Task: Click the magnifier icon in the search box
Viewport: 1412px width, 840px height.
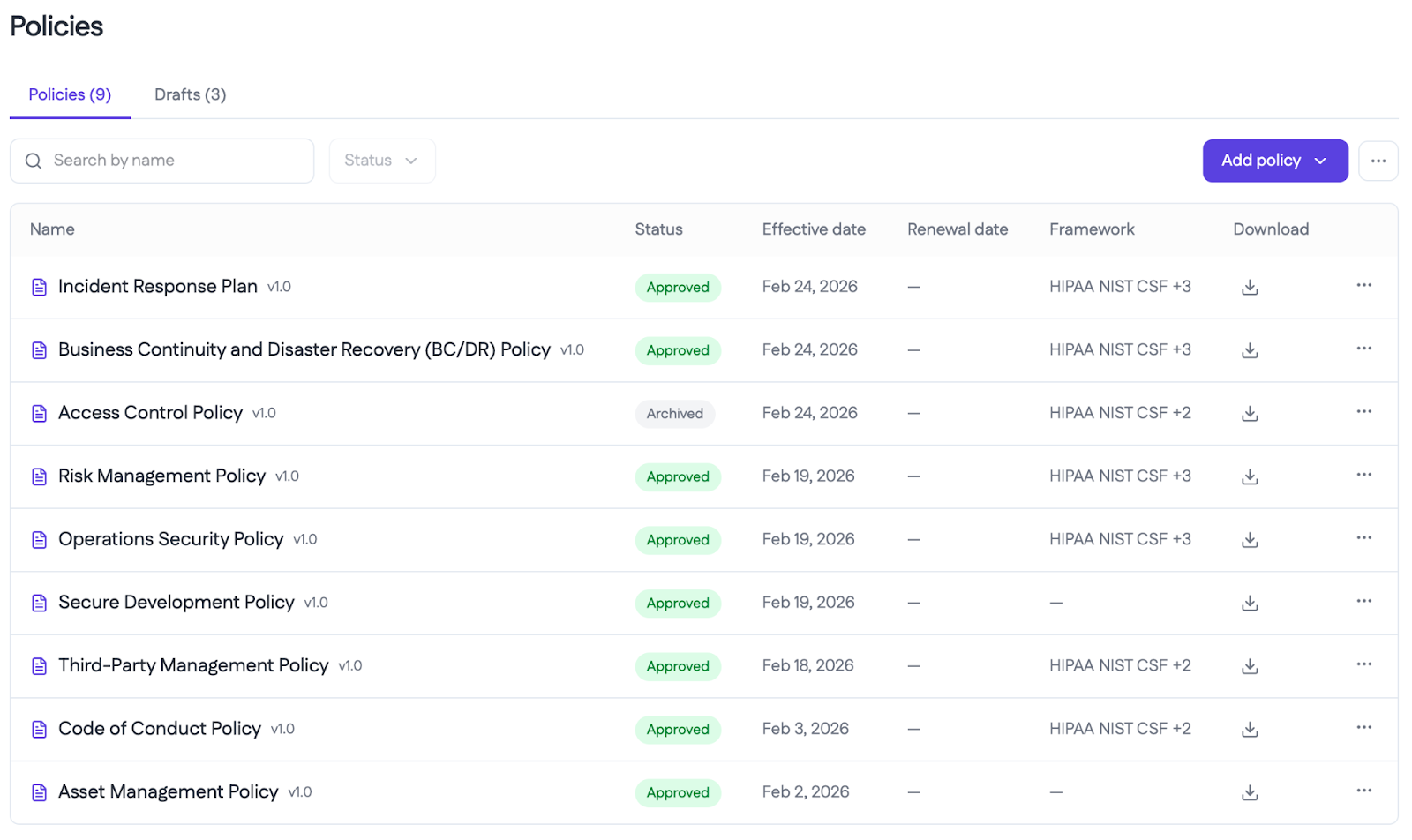Action: 33,161
